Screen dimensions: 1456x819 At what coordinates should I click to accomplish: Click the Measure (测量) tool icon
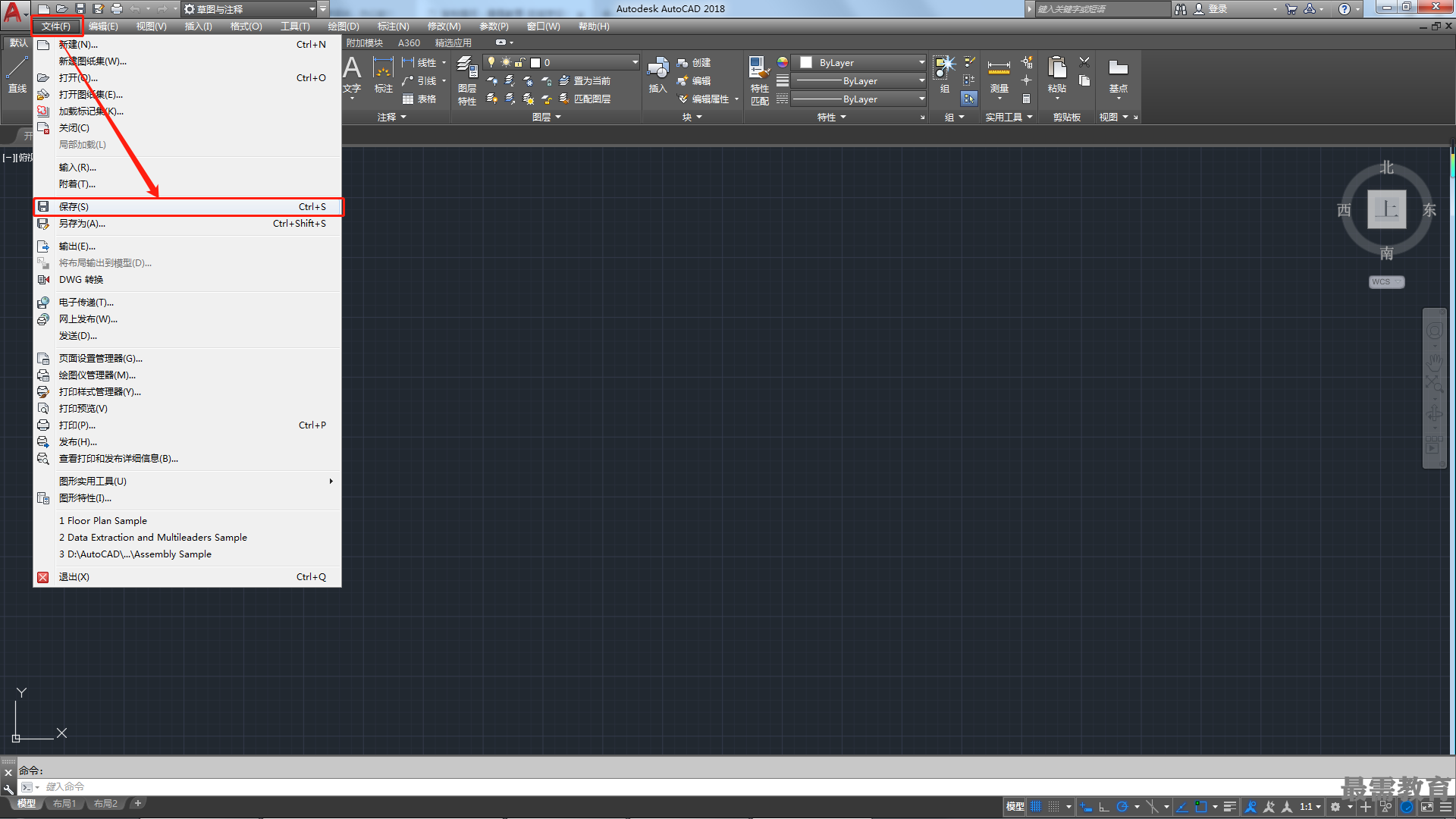(x=999, y=76)
